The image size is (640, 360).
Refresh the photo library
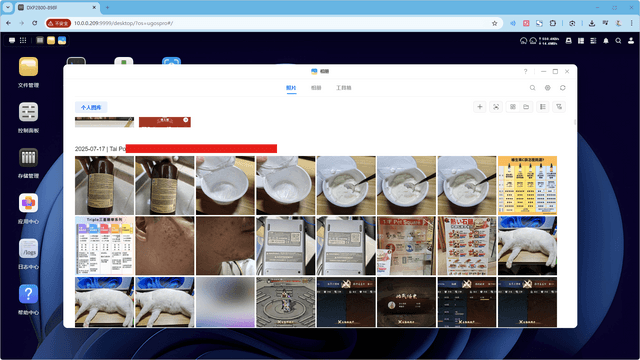pyautogui.click(x=563, y=88)
